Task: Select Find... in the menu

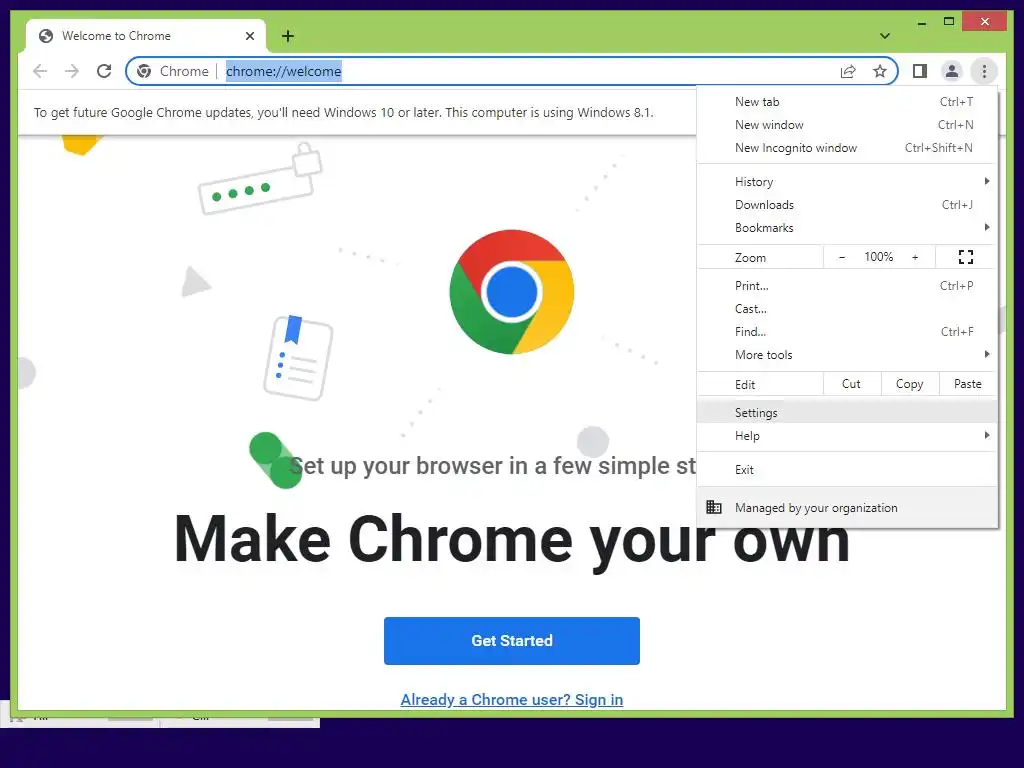Action: pos(847,331)
